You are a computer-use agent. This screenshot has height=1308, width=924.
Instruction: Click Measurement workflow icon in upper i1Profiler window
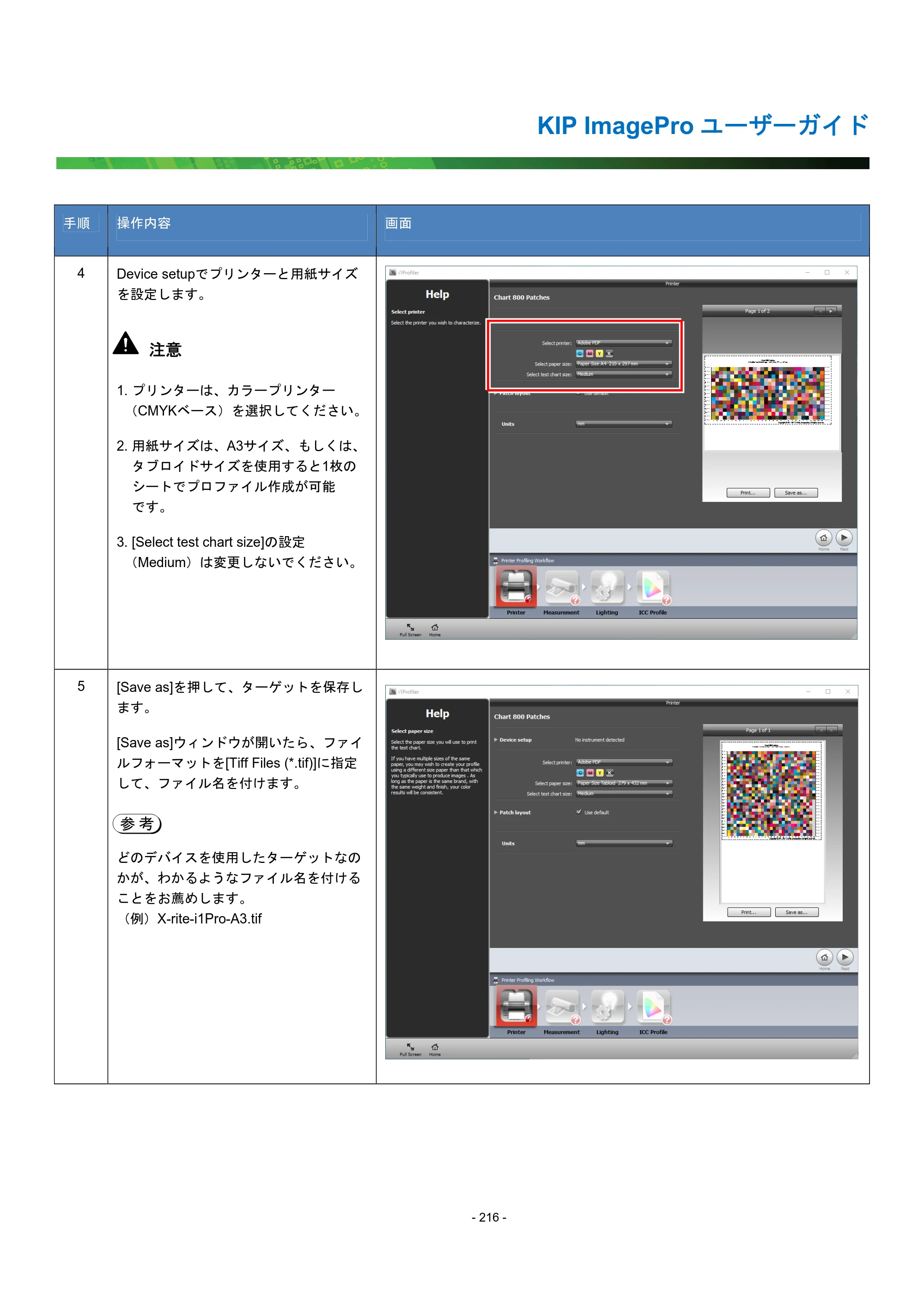pos(561,587)
